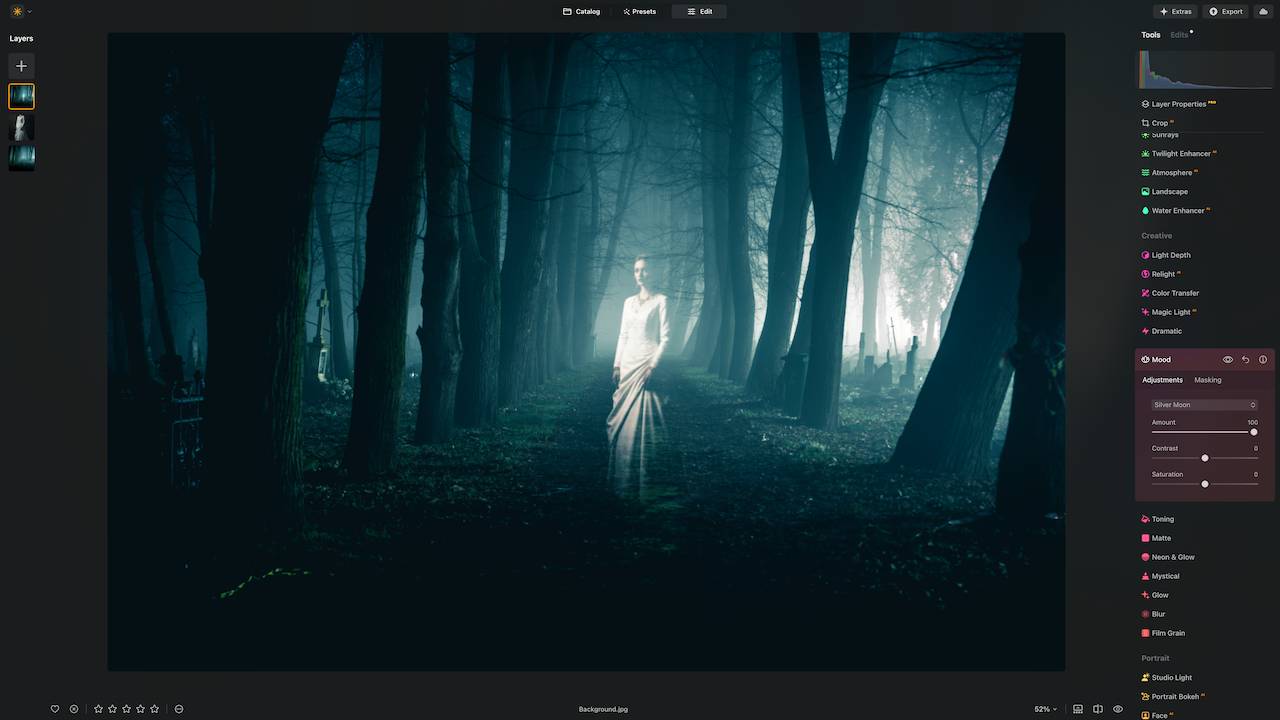The height and width of the screenshot is (720, 1280).
Task: Select the second layer thumbnail
Action: click(x=21, y=127)
